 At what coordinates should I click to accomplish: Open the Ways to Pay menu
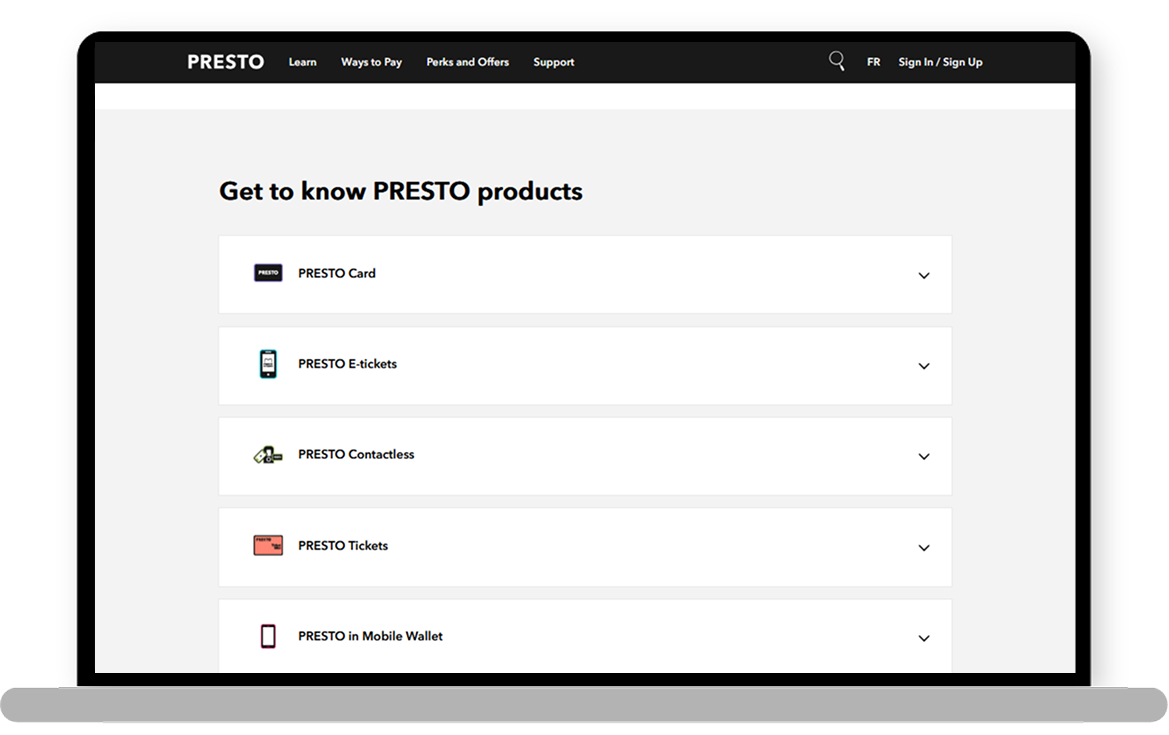point(371,62)
